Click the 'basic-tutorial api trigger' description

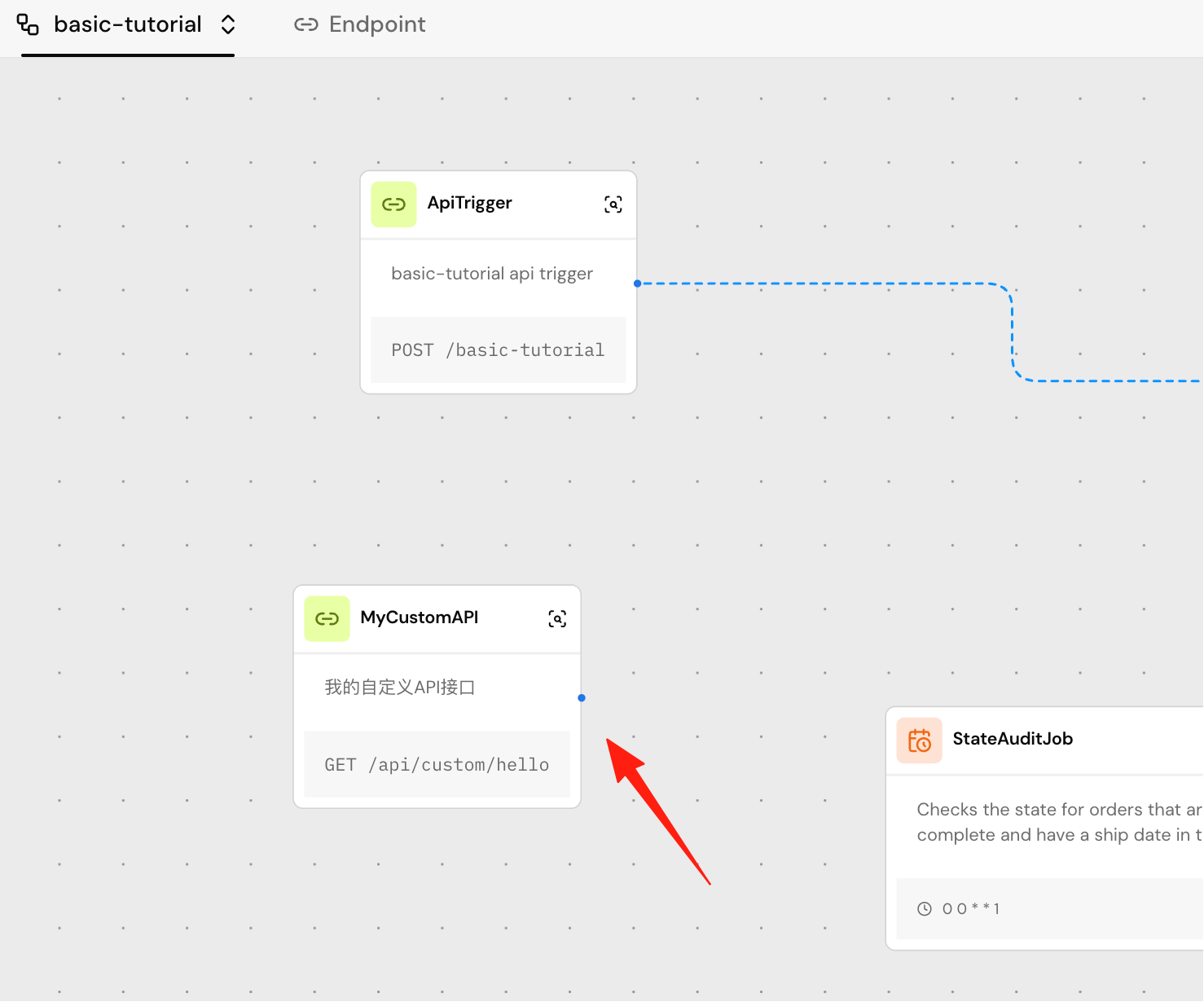pos(492,274)
